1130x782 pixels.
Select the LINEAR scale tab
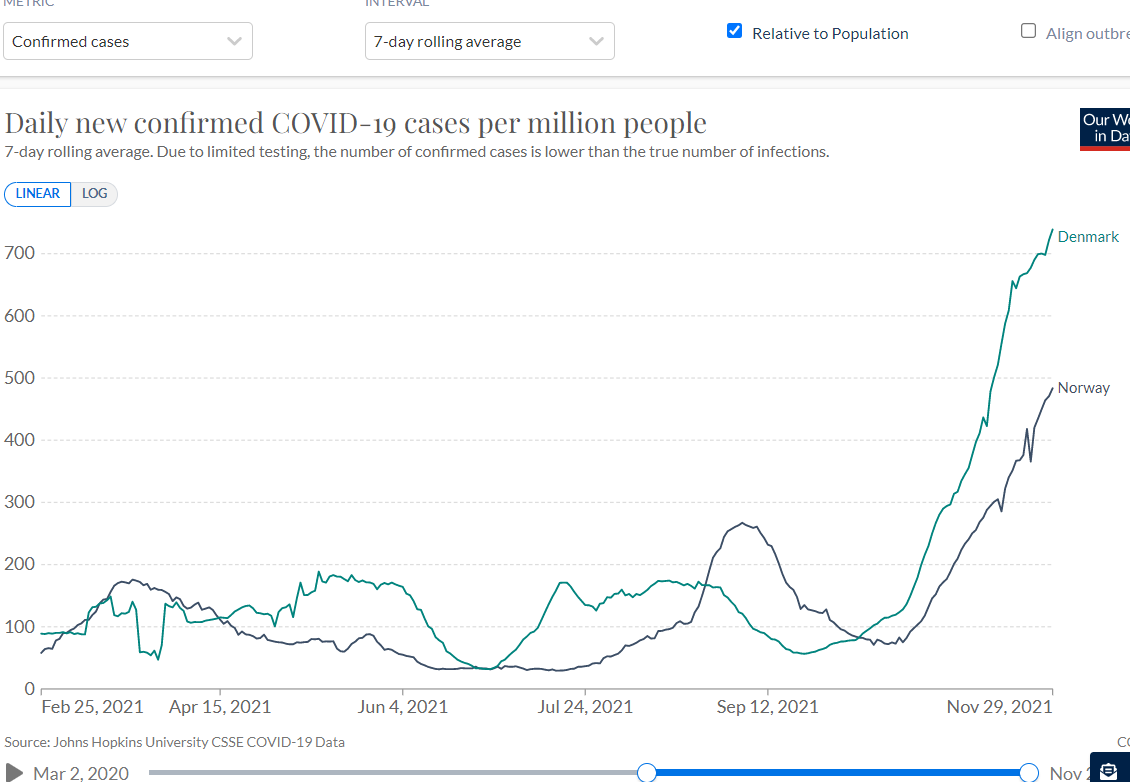37,194
